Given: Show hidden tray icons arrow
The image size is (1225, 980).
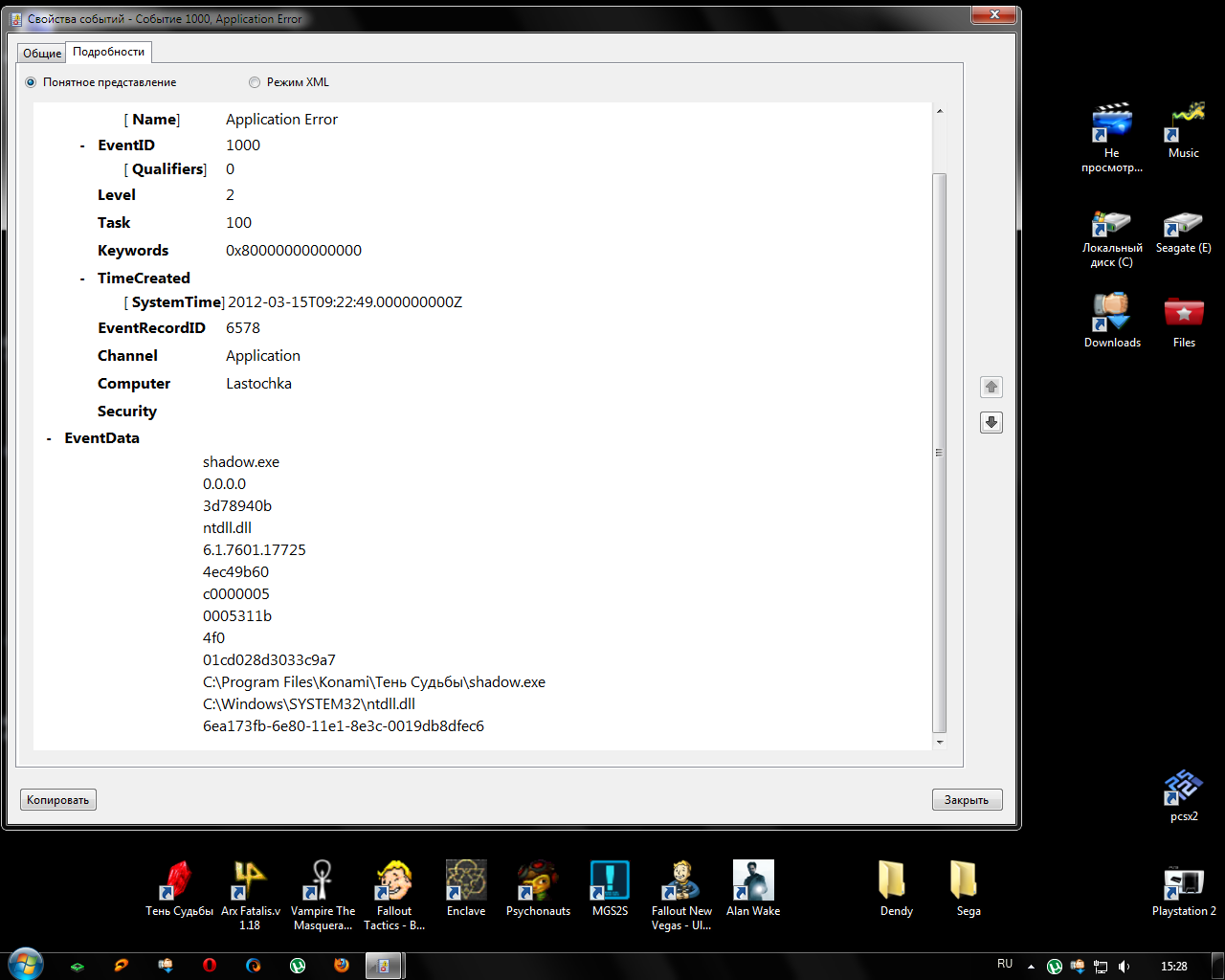Looking at the screenshot, I should click(1031, 967).
